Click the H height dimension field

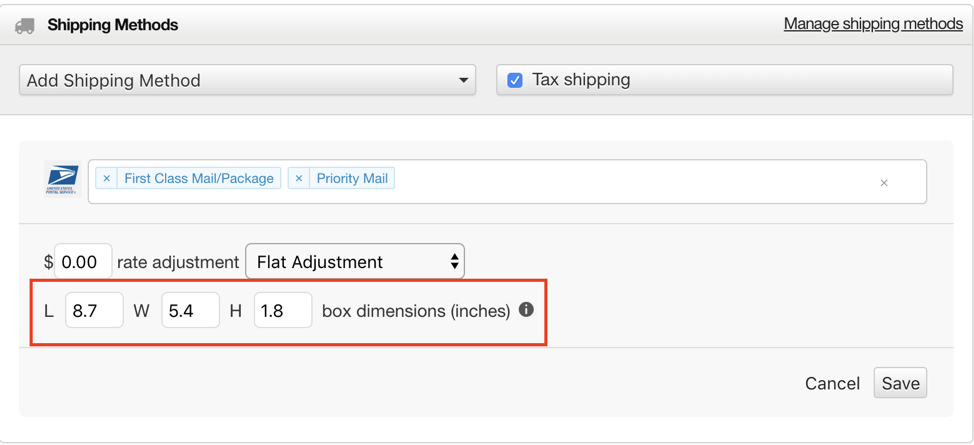click(x=283, y=310)
